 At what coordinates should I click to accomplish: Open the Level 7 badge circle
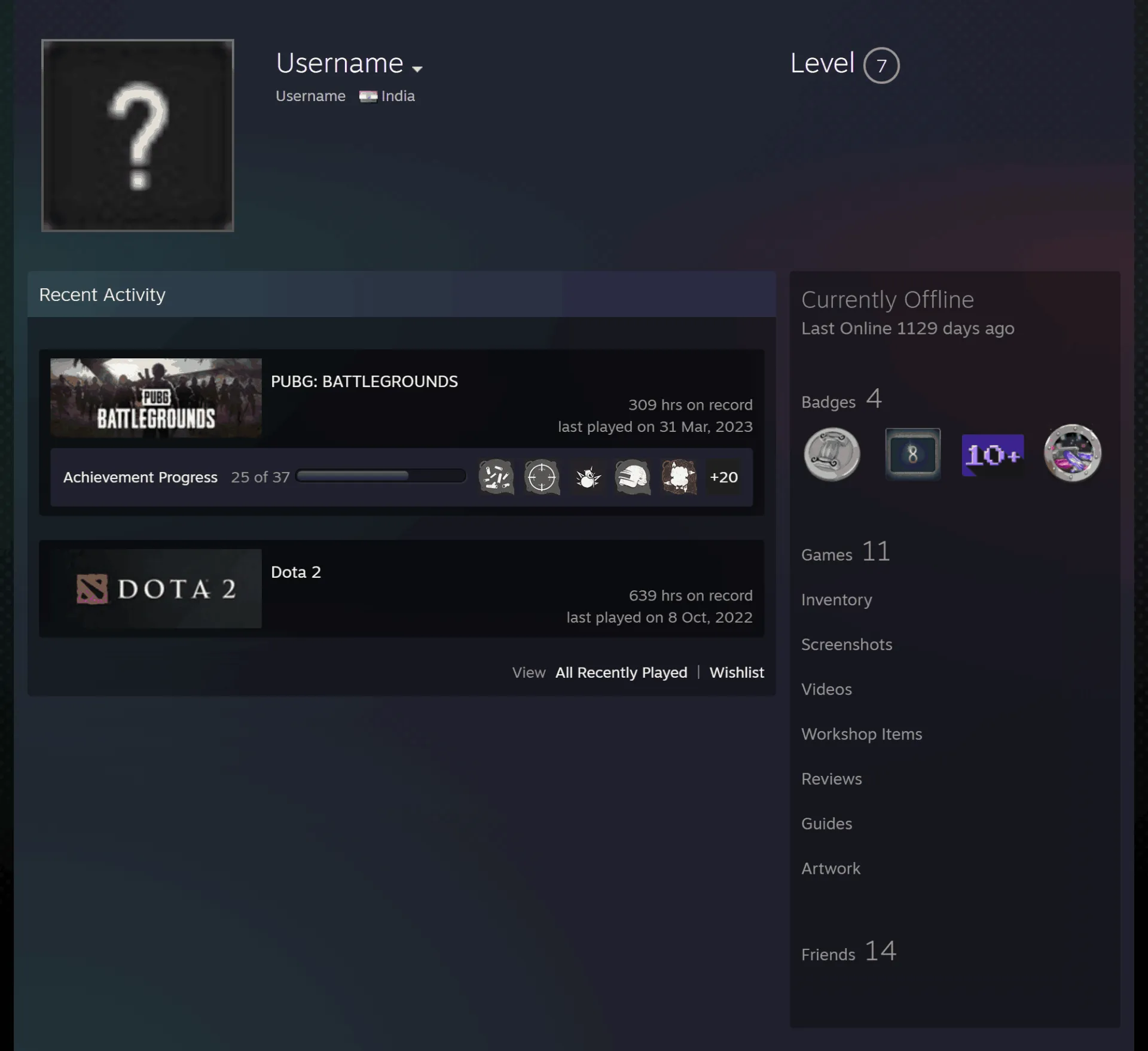[881, 65]
